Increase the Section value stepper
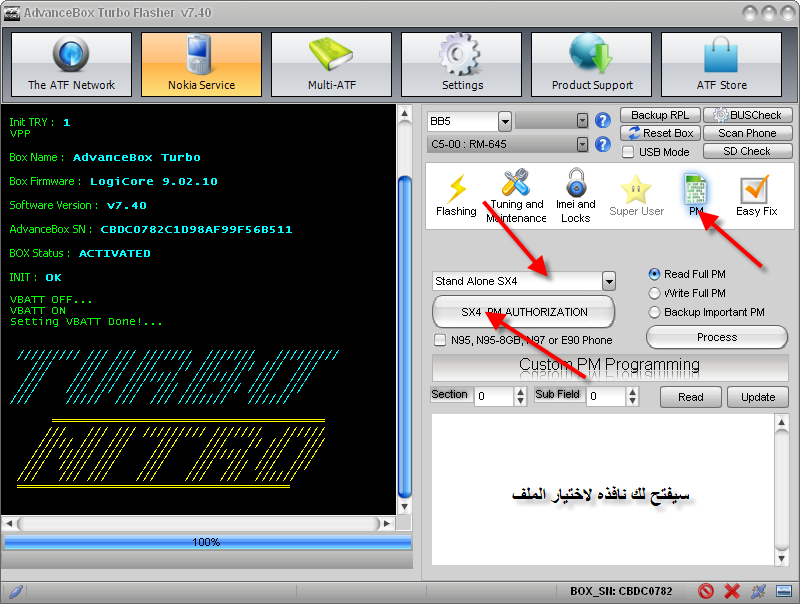 (x=520, y=392)
